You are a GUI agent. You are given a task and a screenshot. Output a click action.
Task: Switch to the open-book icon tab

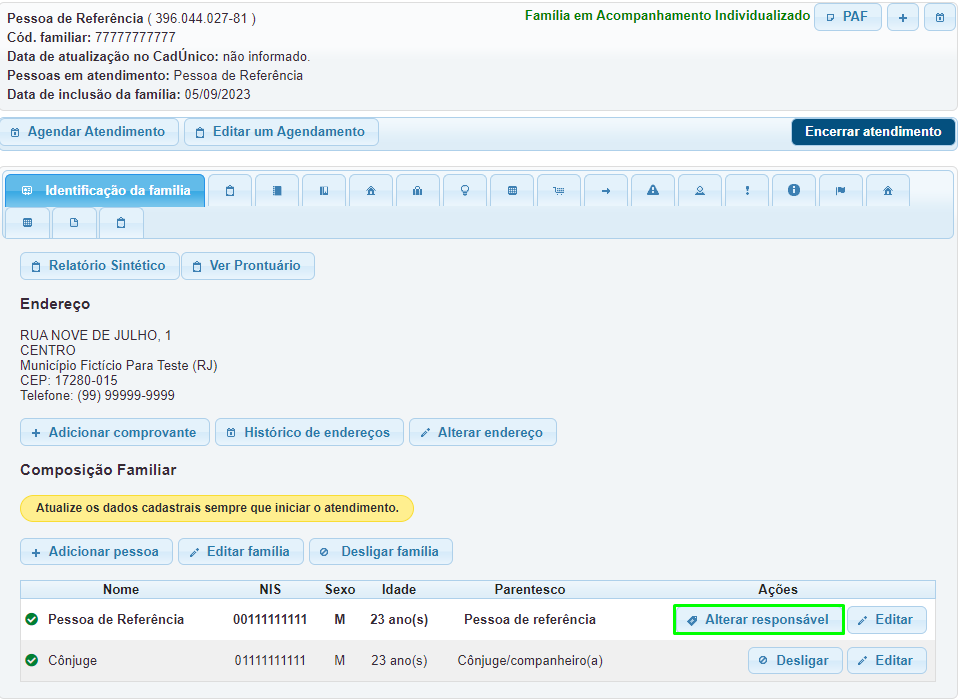(x=324, y=190)
